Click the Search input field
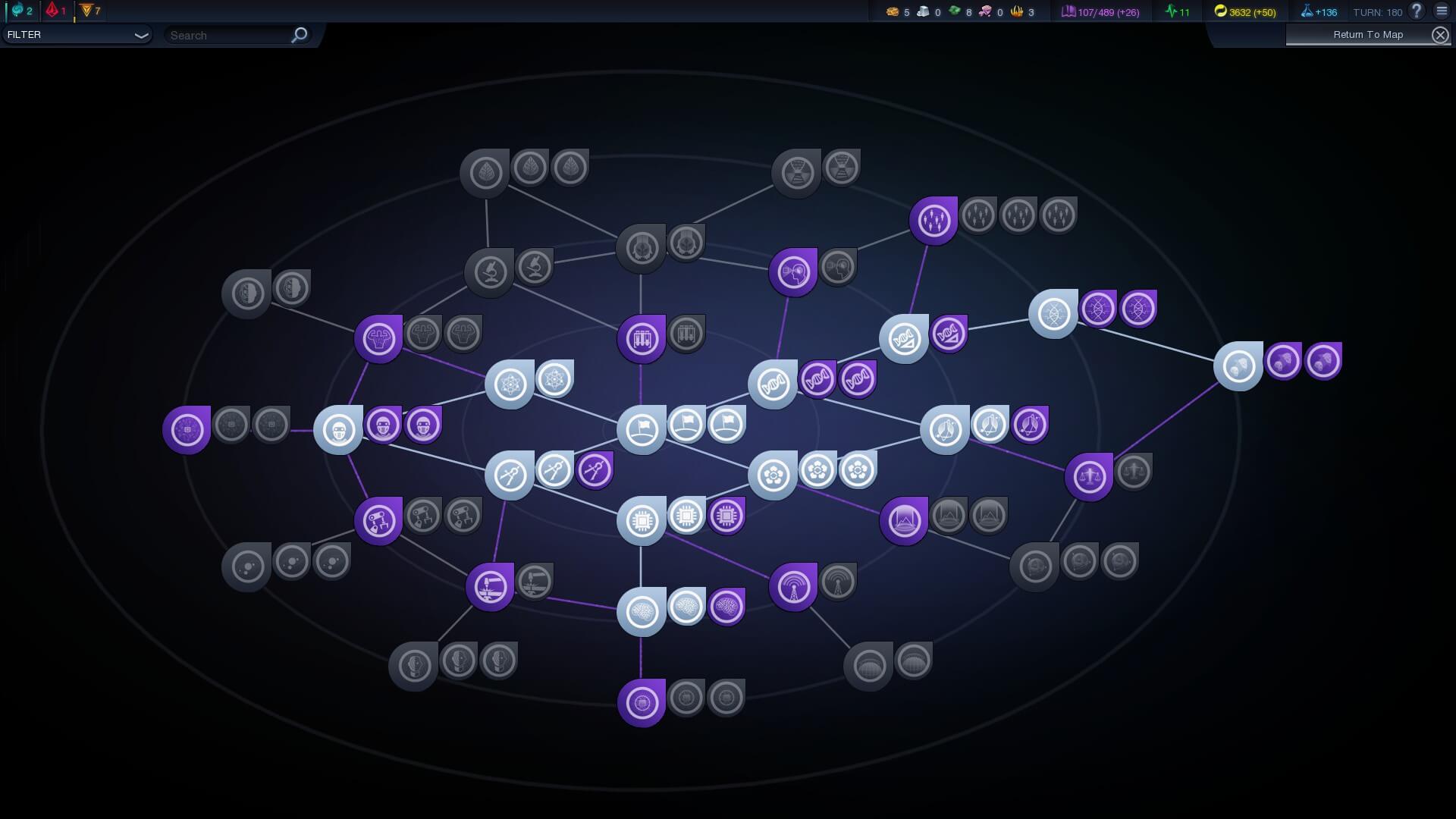Screen dimensions: 1456x819 tap(227, 36)
